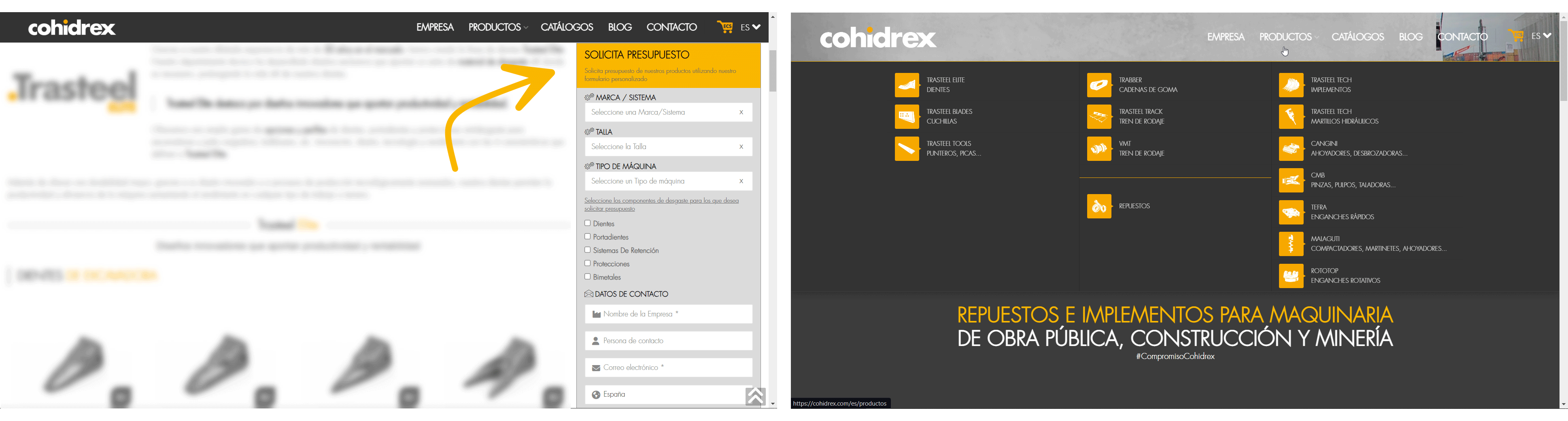Click the Trasteel Tech Martillos Hidráulicos icon

coord(1291,117)
